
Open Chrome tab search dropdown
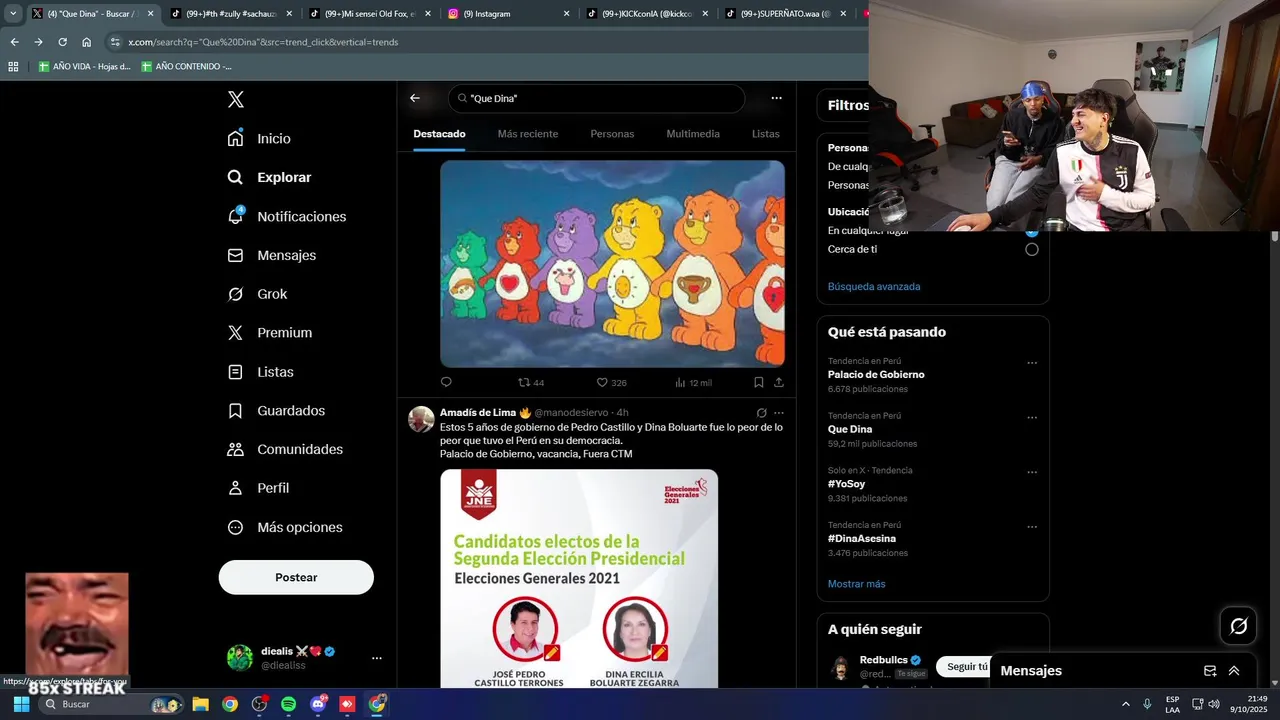pos(13,14)
